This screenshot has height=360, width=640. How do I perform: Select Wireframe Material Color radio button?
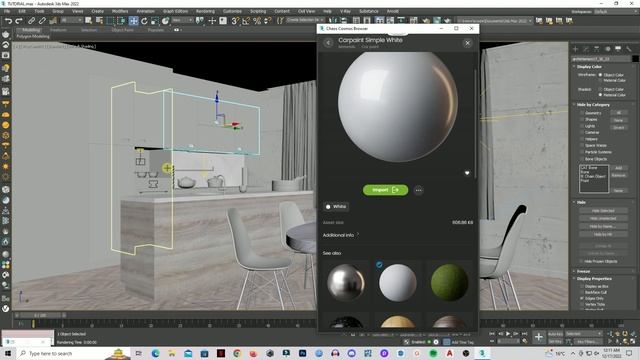point(600,80)
